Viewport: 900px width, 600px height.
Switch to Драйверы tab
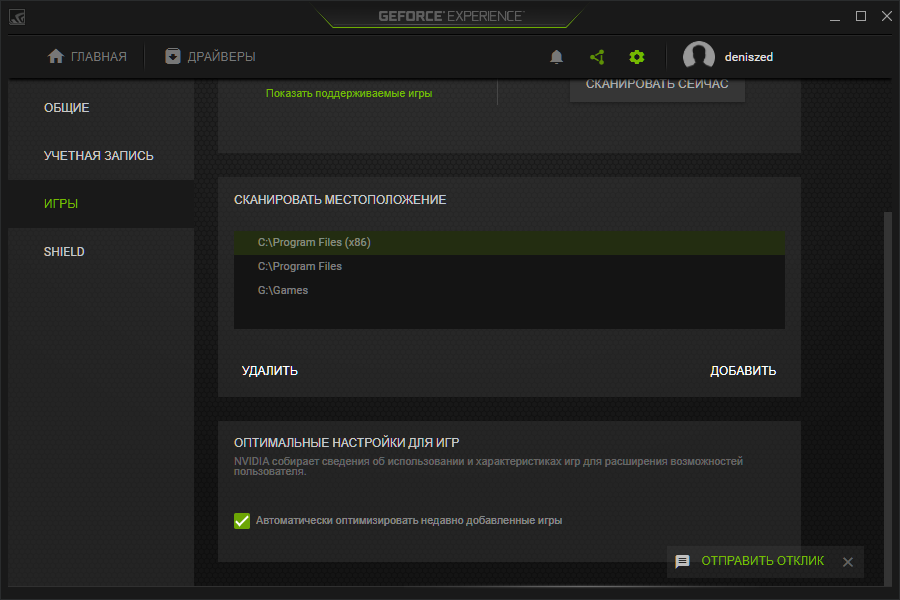(210, 57)
